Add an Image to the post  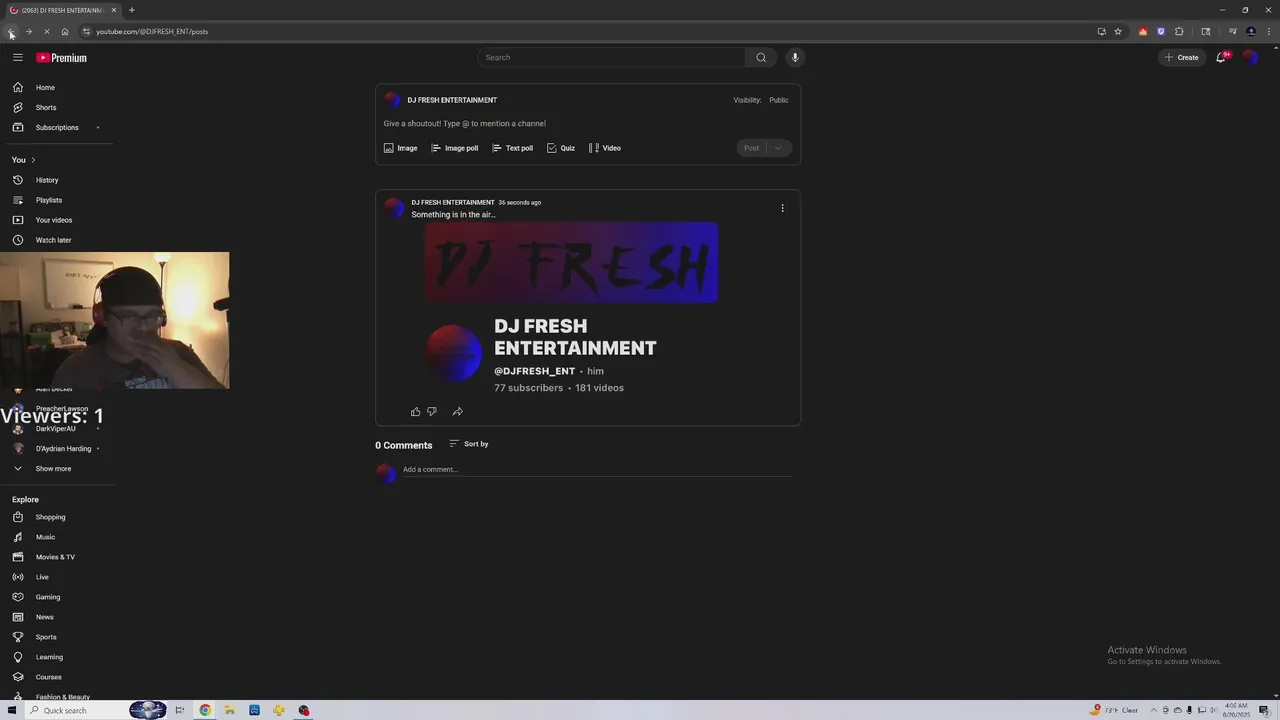tap(400, 148)
